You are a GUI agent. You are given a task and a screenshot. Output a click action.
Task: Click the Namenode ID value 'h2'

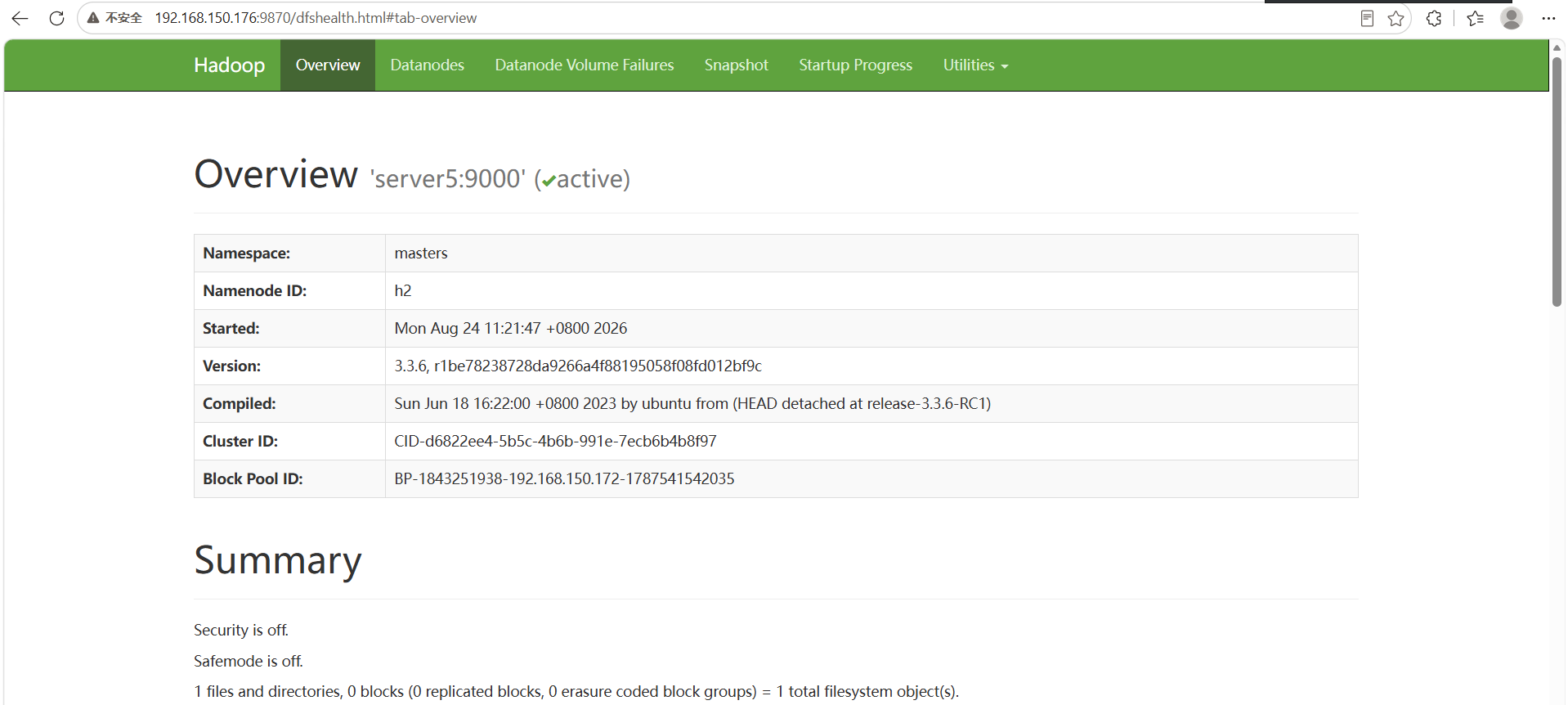pos(403,291)
